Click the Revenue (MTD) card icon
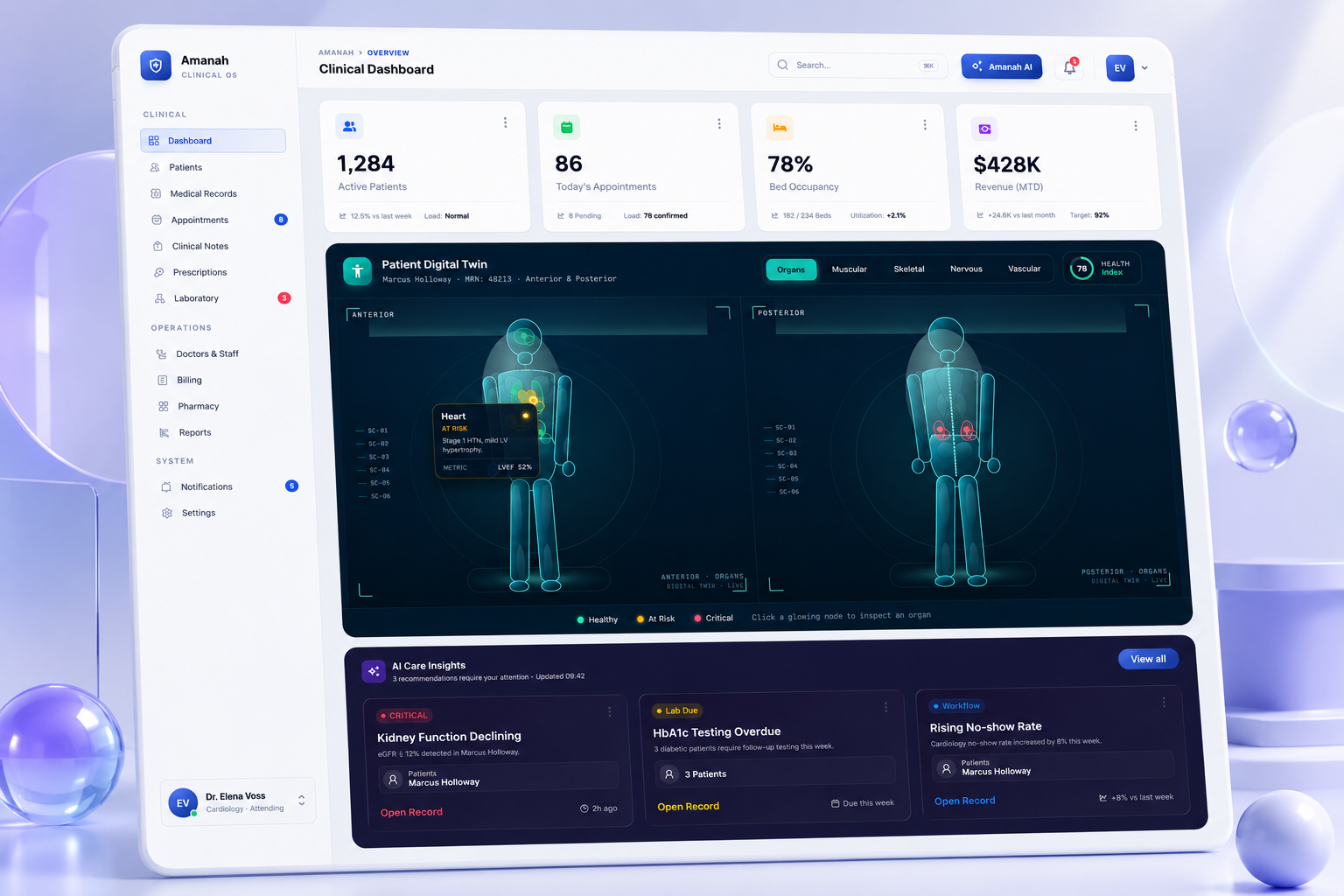 click(x=984, y=129)
